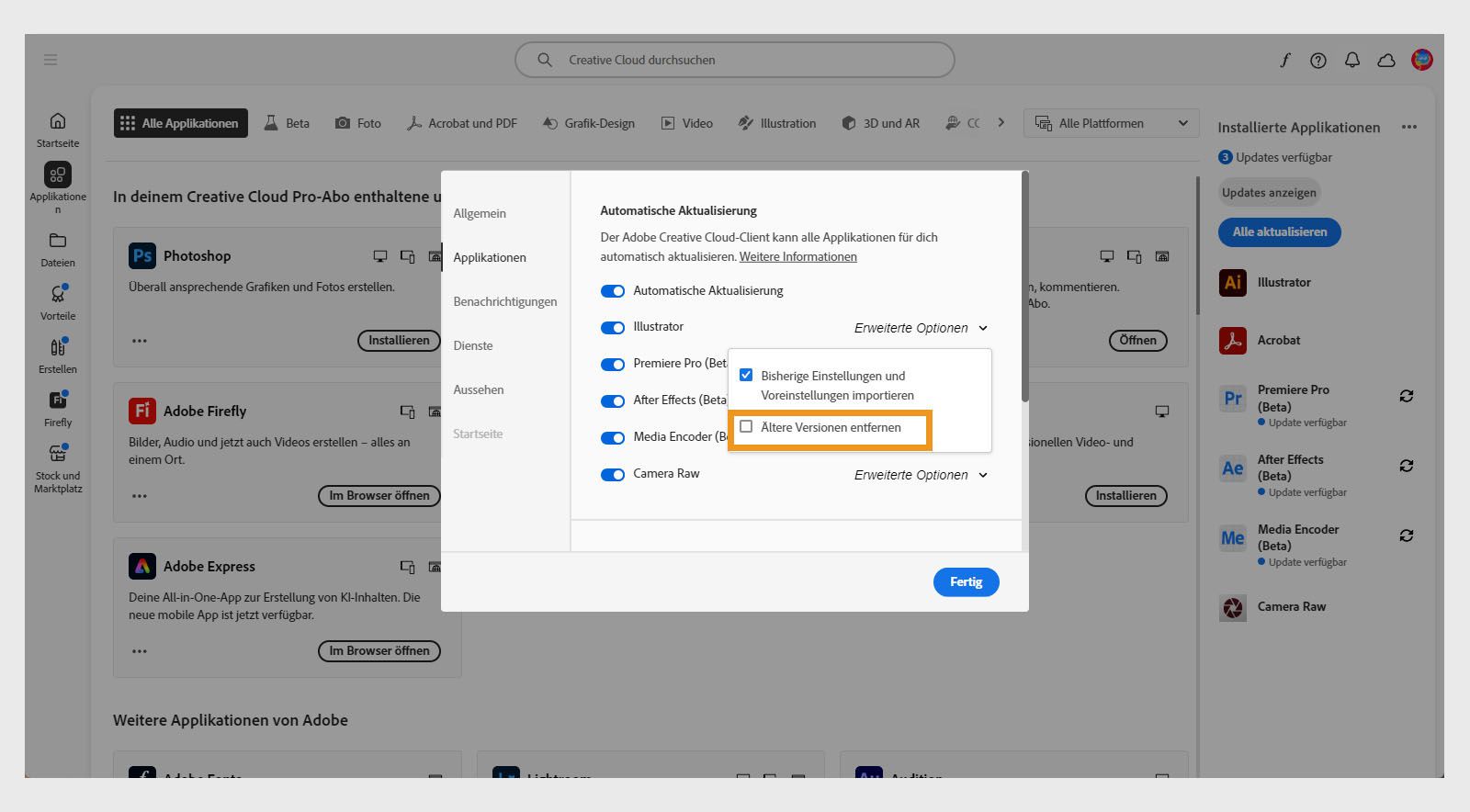Select the Dienste settings tab
This screenshot has height=812, width=1470.
pos(473,345)
